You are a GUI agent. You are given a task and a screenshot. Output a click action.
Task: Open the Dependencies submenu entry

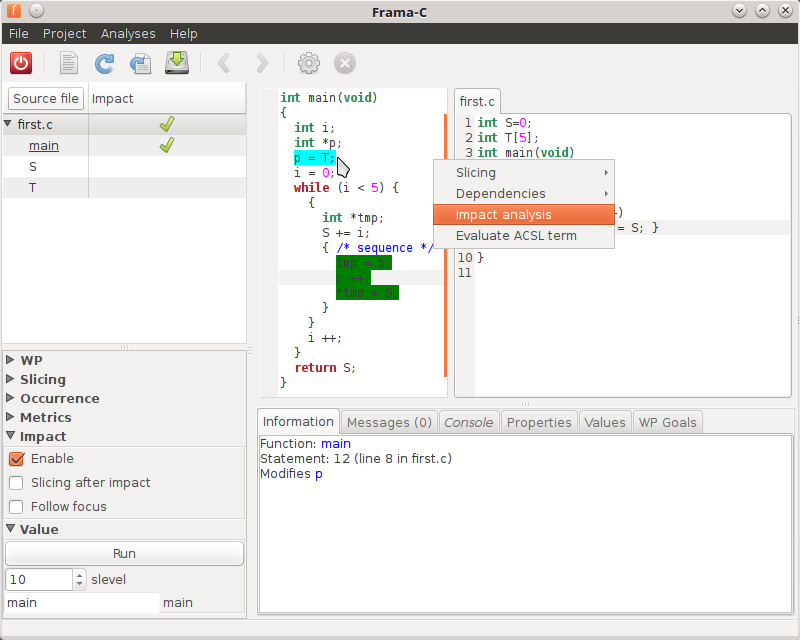[523, 193]
